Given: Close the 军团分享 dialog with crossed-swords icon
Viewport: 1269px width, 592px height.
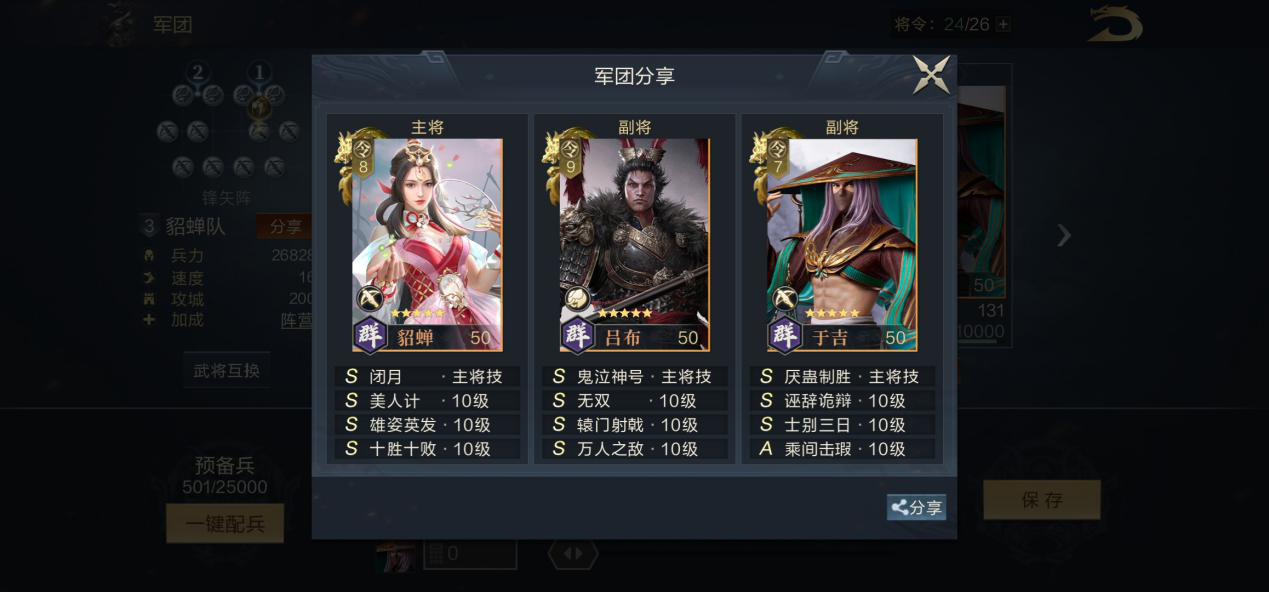Looking at the screenshot, I should point(932,75).
